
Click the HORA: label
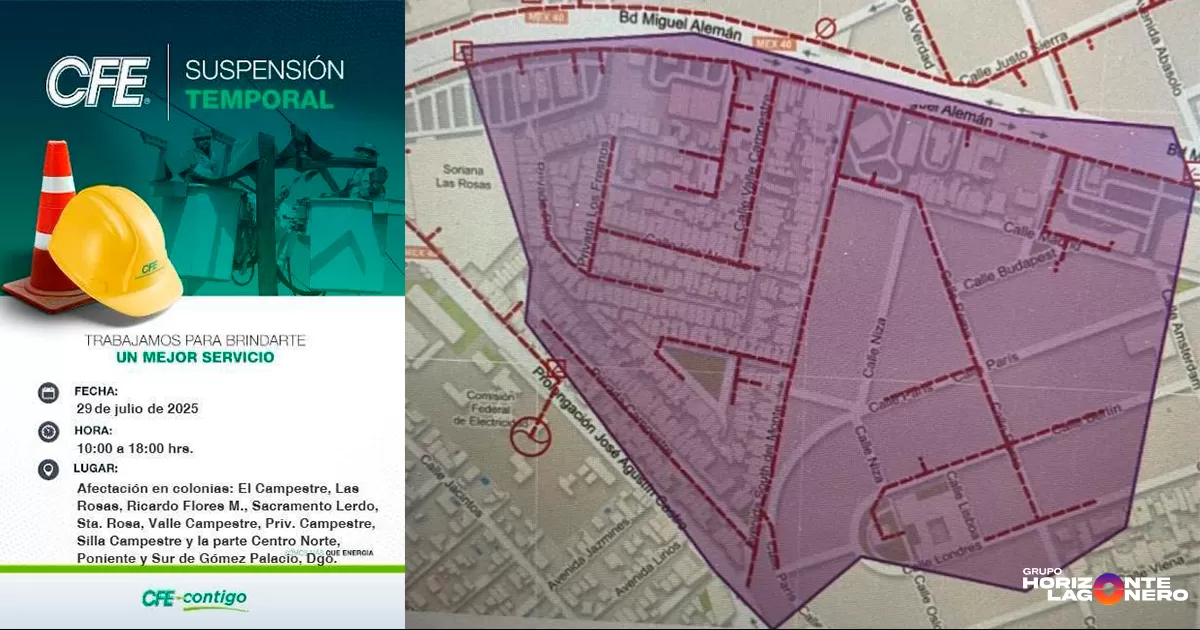point(93,430)
